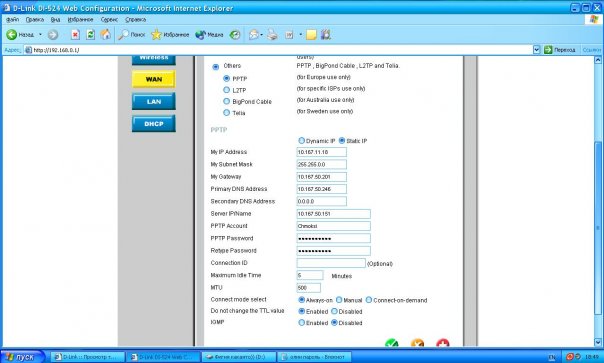Open the Сервис menu

109,19
